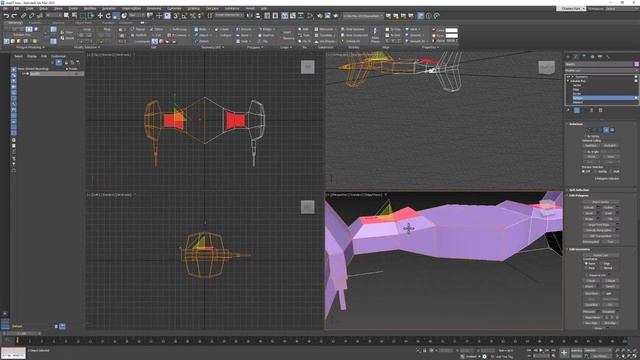Activate the Select and Link tool
This screenshot has height=360, width=640.
coord(23,16)
